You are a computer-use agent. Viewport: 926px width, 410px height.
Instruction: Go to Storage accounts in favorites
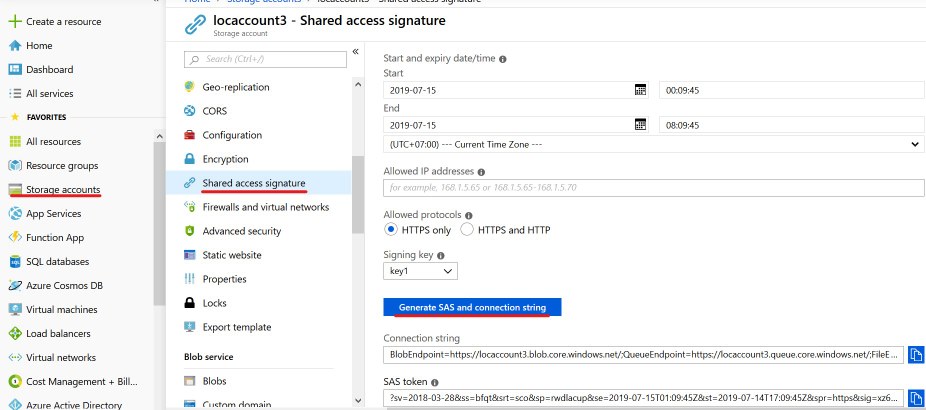point(63,190)
